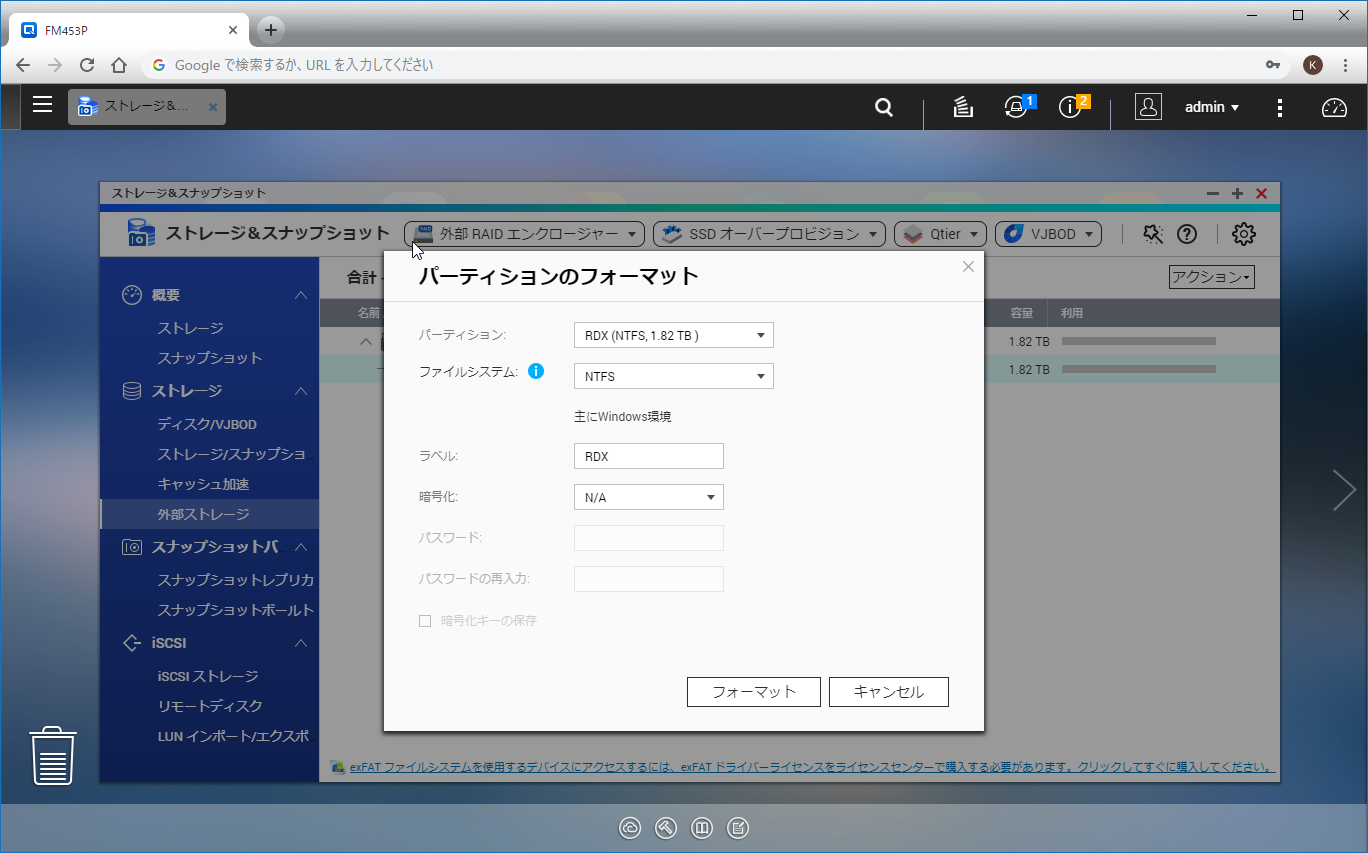Open the dashboard gauge icon
Viewport: 1368px width, 853px height.
pyautogui.click(x=1334, y=108)
